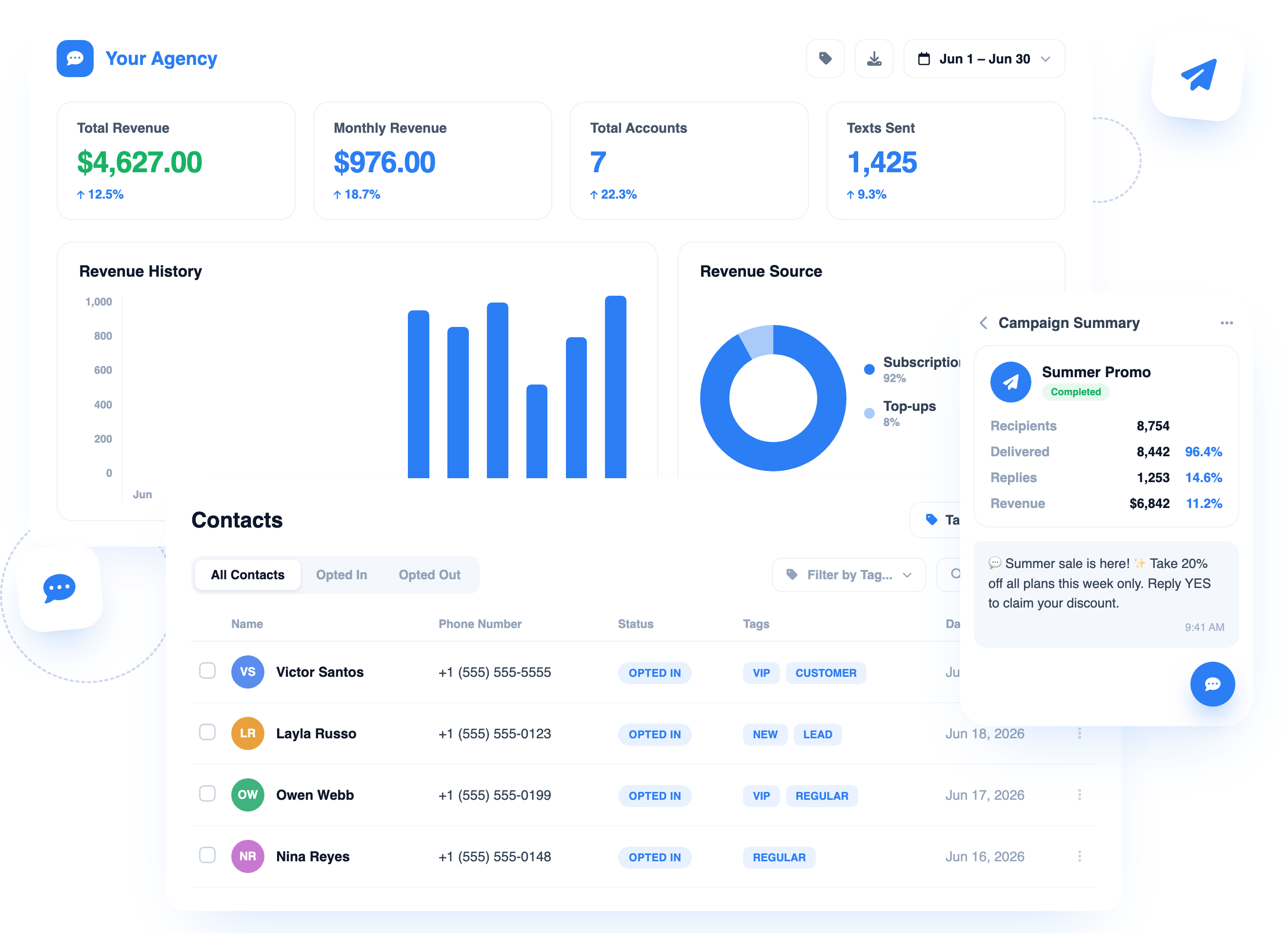Open more options for Layla Russo row
Viewport: 1288px width, 933px height.
1080,733
